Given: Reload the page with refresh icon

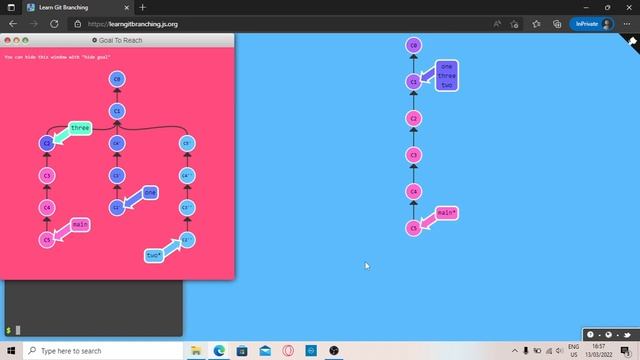Looking at the screenshot, I should coord(54,24).
